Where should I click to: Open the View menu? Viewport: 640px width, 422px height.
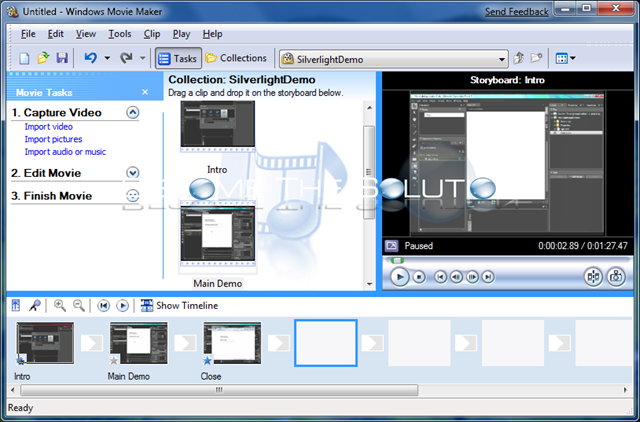point(86,34)
